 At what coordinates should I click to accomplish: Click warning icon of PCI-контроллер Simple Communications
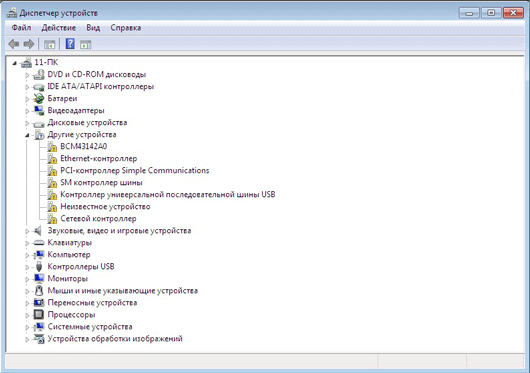coord(52,171)
